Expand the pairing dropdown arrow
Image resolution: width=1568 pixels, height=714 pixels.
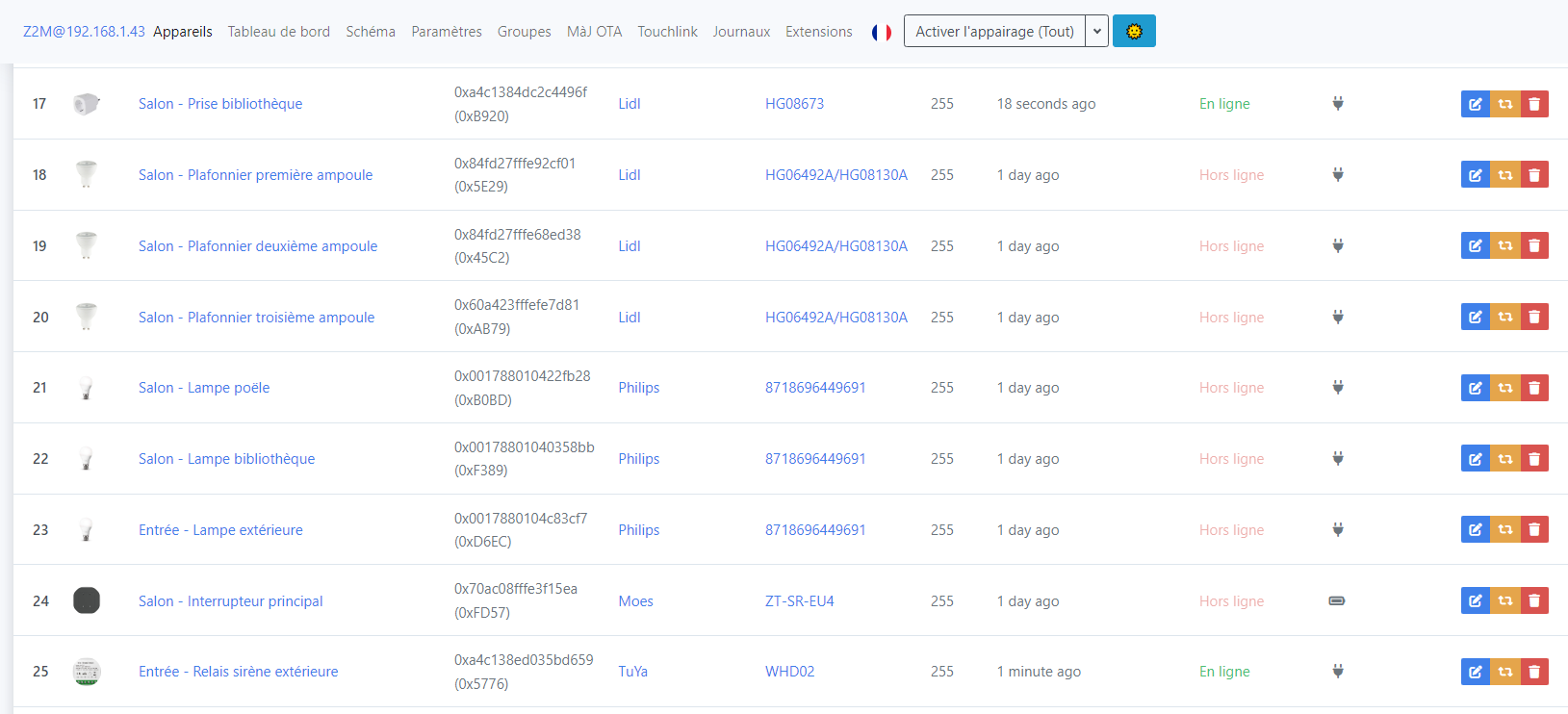pyautogui.click(x=1096, y=32)
